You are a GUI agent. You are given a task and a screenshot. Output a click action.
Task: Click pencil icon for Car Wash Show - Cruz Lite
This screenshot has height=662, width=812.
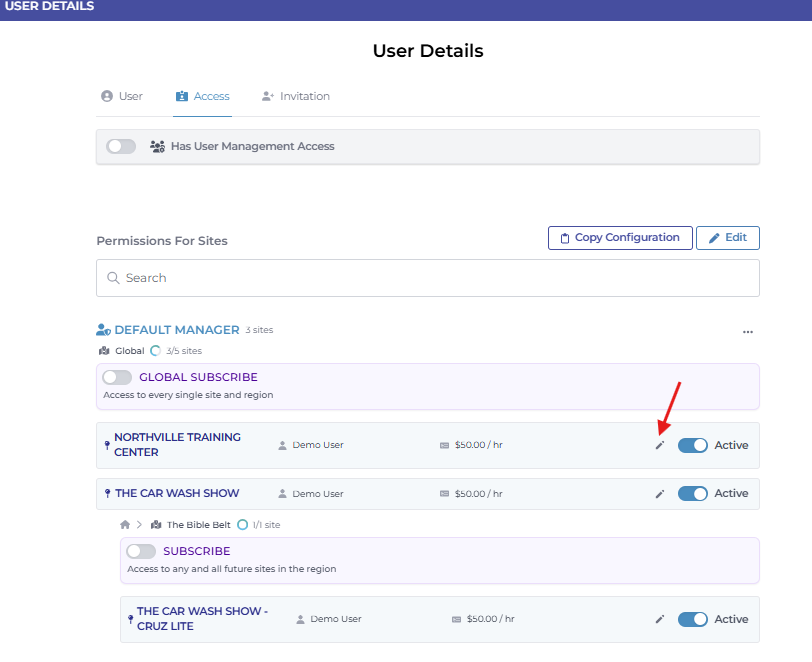coord(659,620)
